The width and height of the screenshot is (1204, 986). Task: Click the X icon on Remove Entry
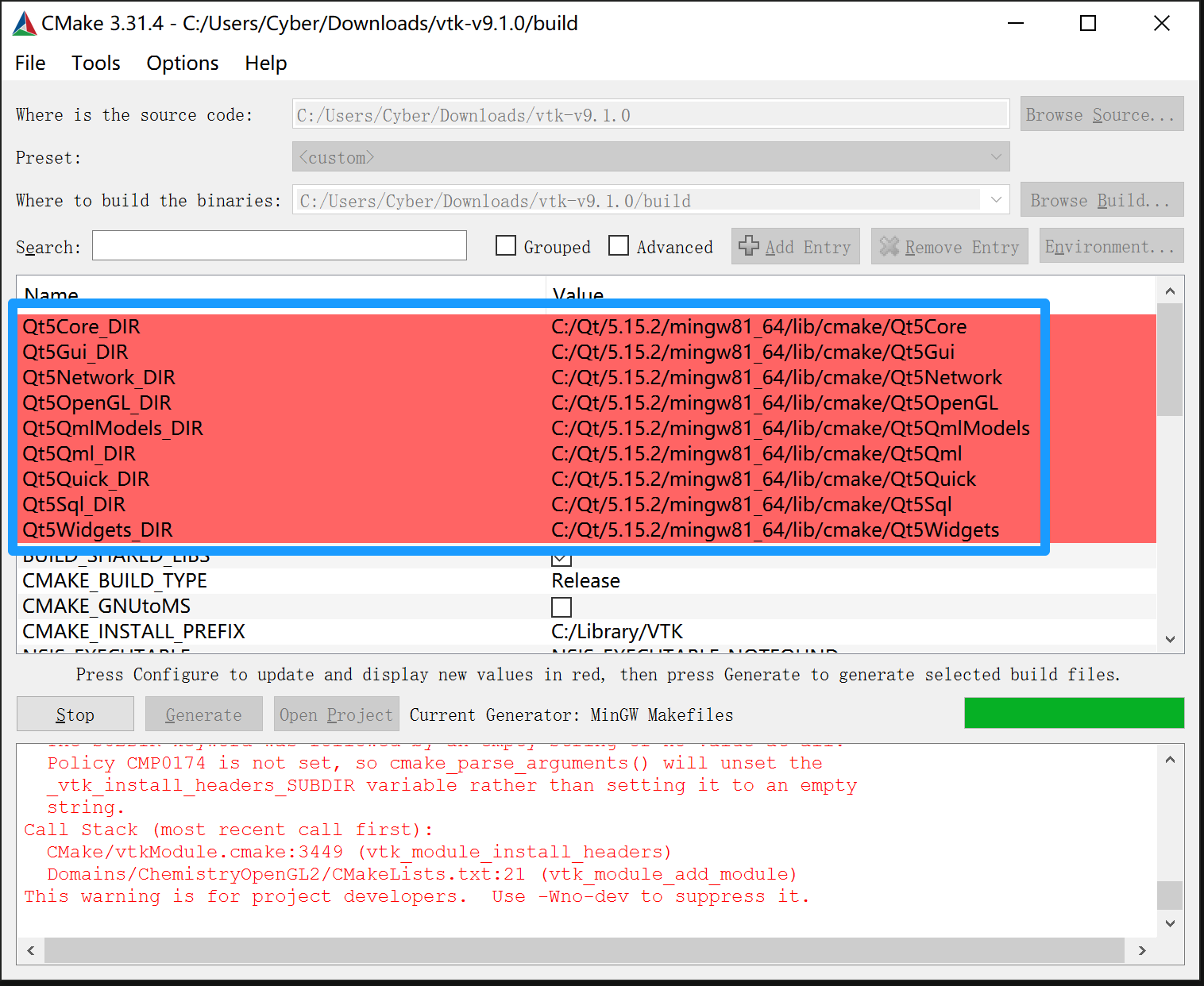889,247
